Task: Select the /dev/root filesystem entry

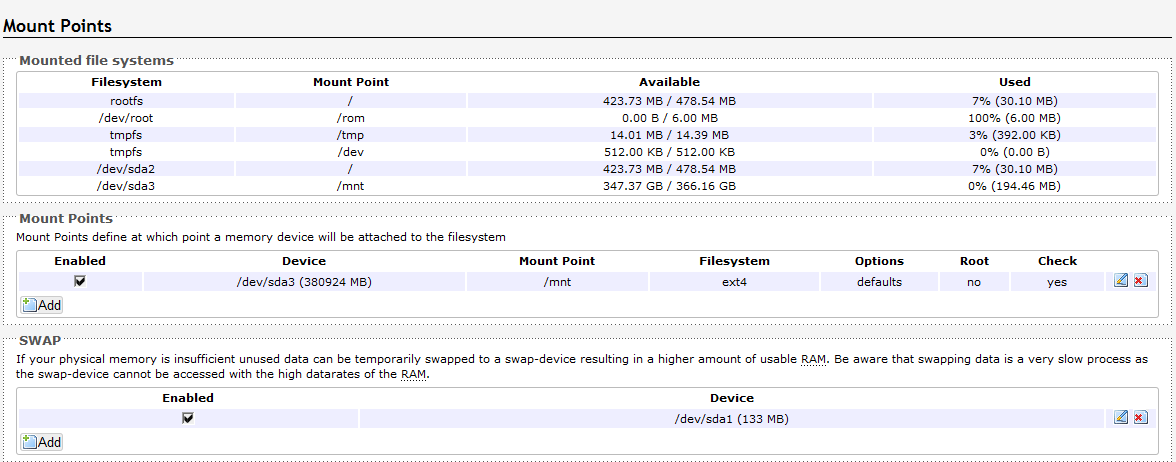Action: 126,117
